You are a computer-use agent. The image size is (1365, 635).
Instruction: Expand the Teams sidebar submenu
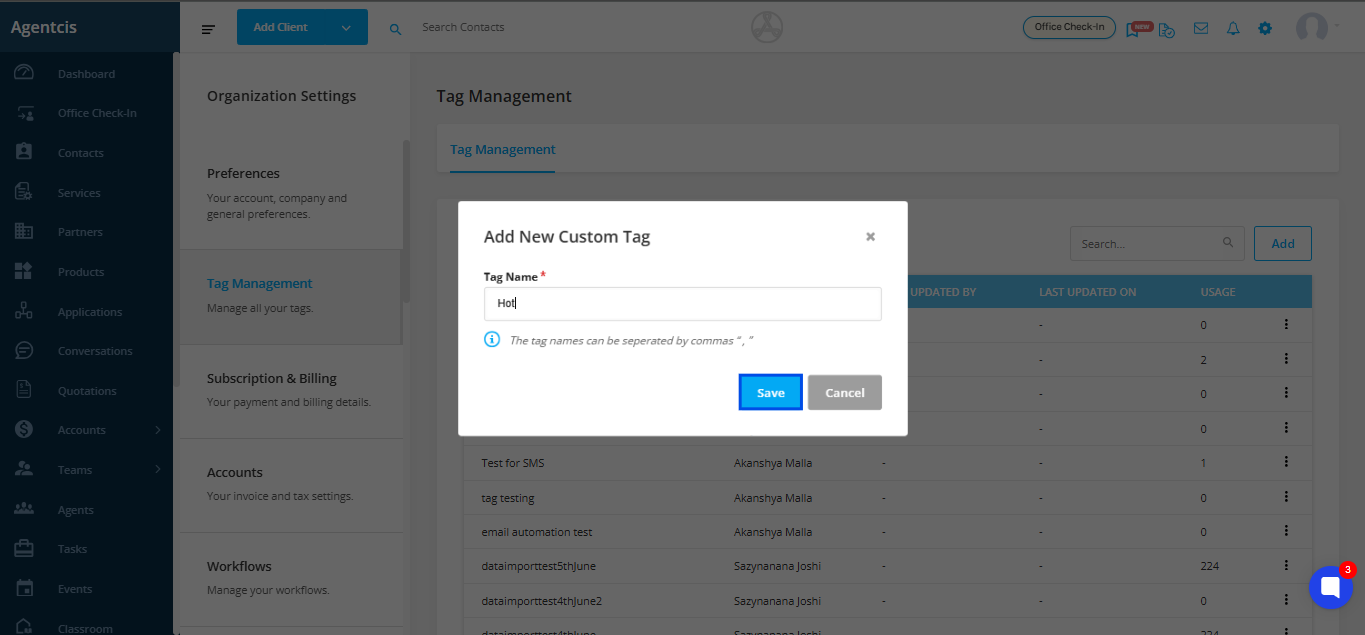(157, 470)
